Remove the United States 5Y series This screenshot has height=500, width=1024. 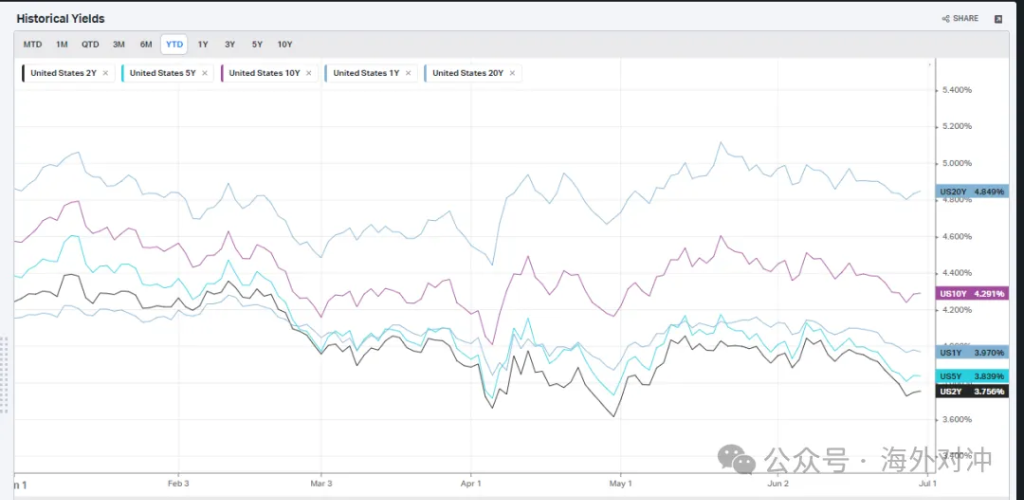click(204, 73)
